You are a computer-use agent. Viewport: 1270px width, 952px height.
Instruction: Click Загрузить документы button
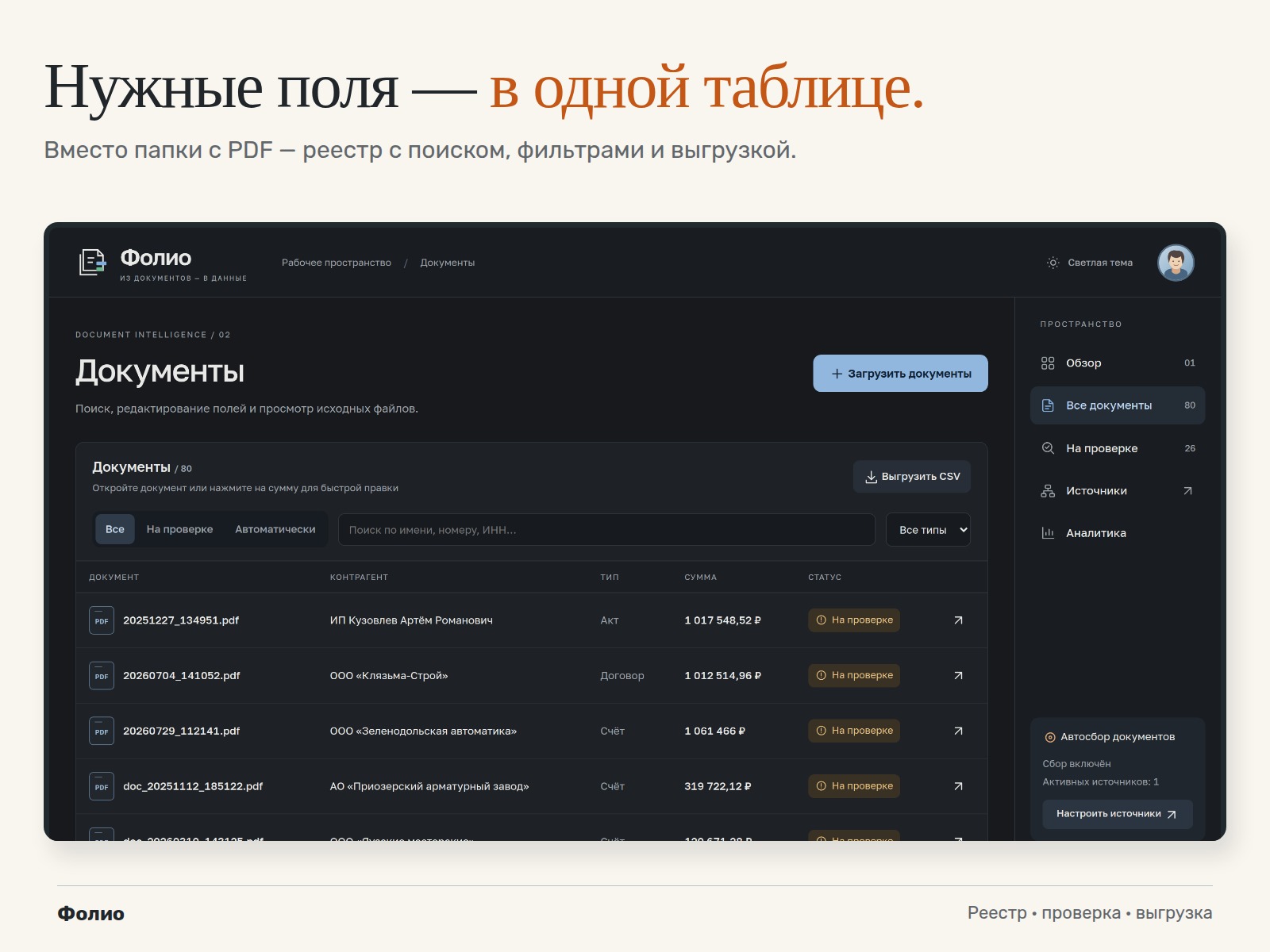pos(900,373)
